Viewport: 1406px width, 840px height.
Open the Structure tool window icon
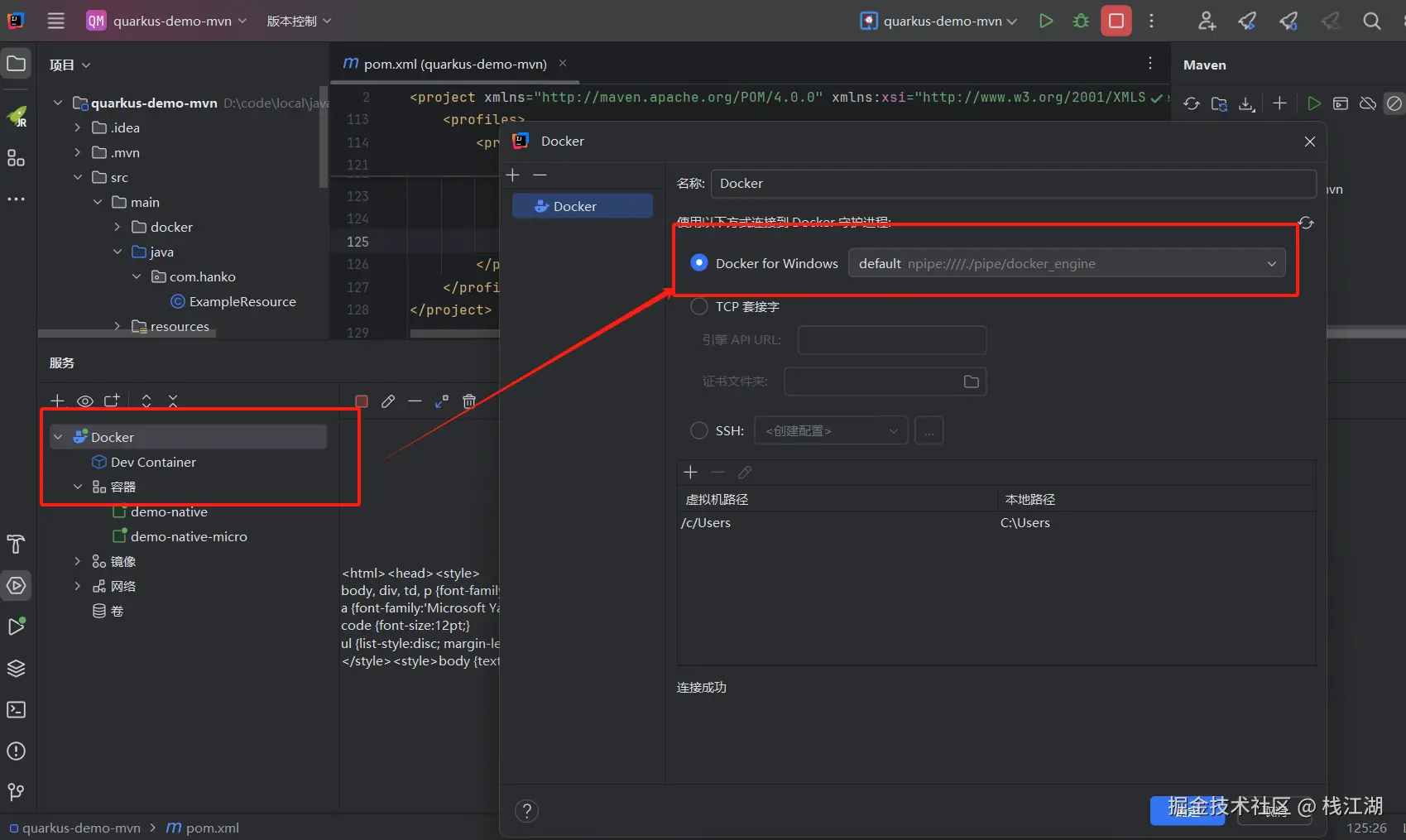[x=17, y=158]
